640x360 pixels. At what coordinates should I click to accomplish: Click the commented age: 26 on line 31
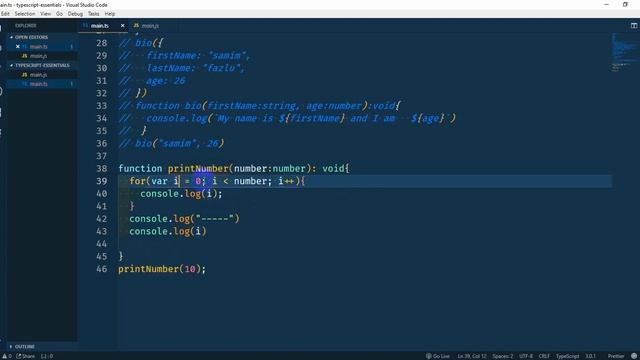165,81
